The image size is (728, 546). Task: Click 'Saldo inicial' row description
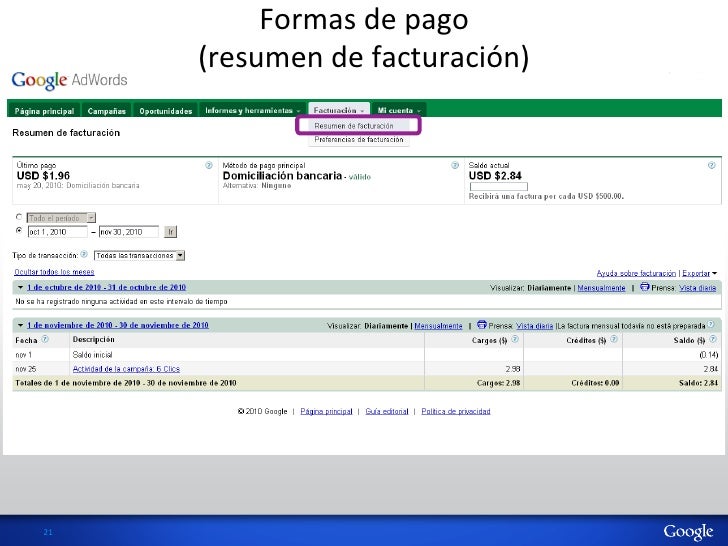(x=92, y=355)
